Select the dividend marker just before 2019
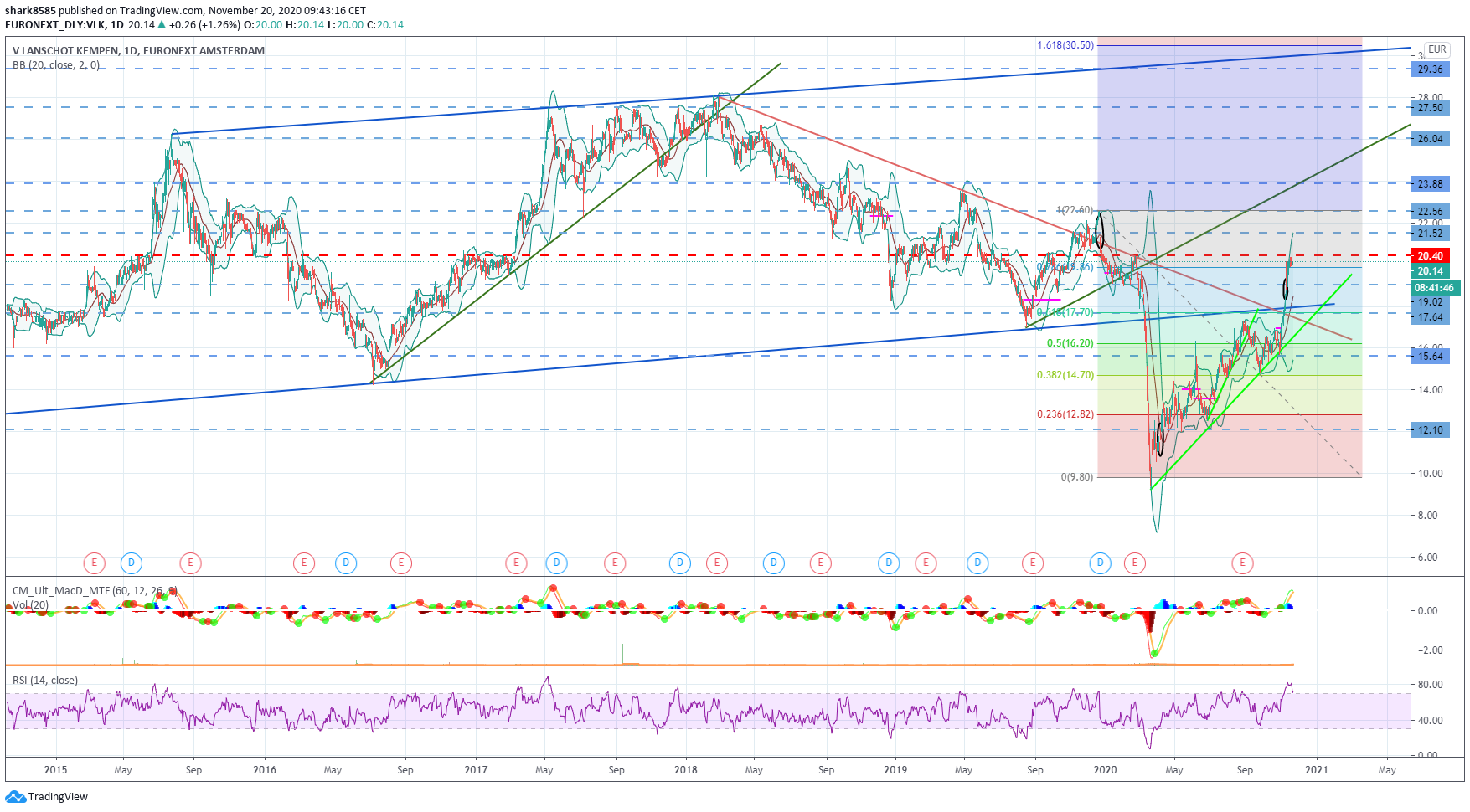Image resolution: width=1470 pixels, height=812 pixels. tap(889, 563)
